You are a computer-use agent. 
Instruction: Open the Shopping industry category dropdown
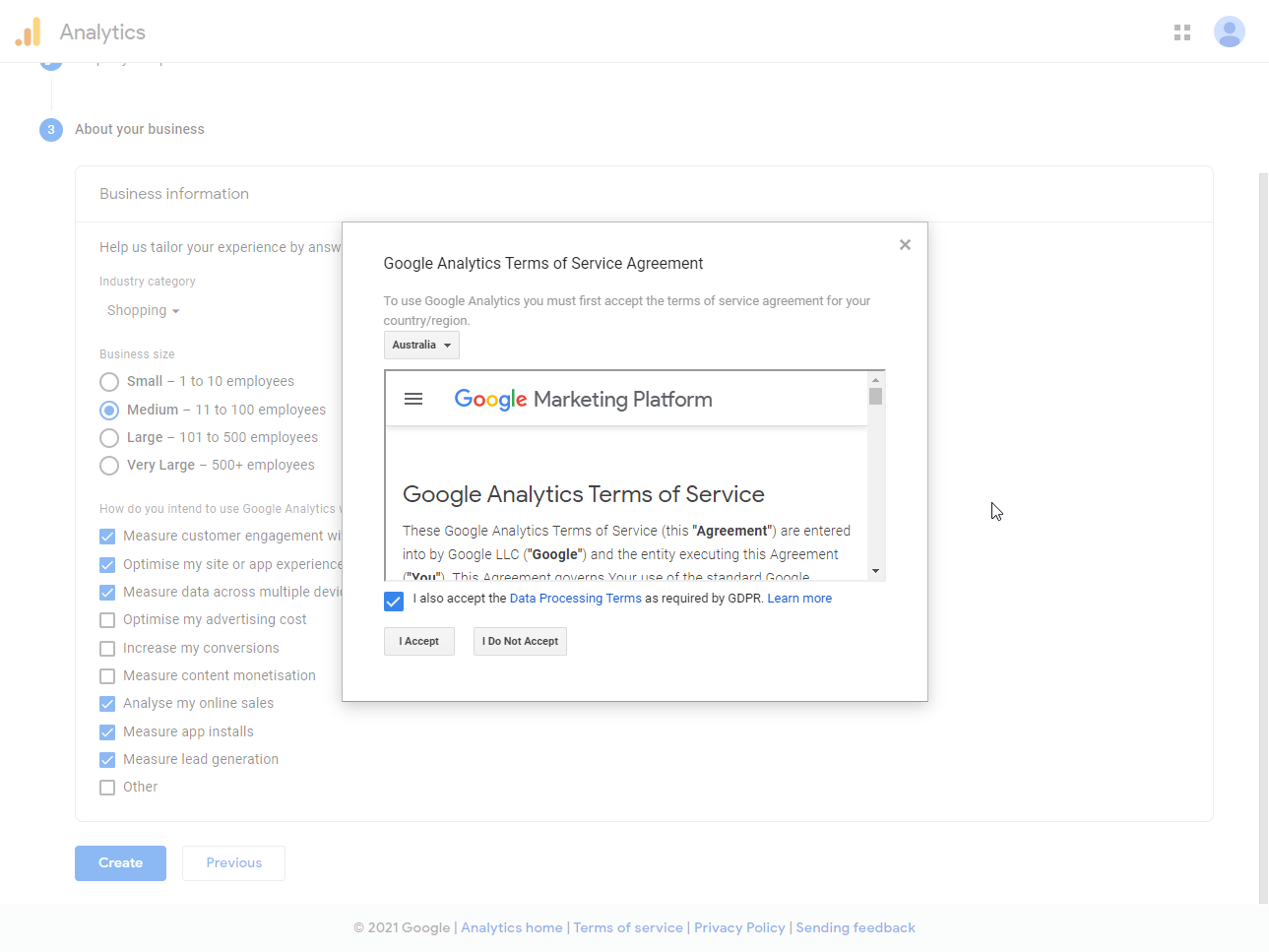coord(143,311)
